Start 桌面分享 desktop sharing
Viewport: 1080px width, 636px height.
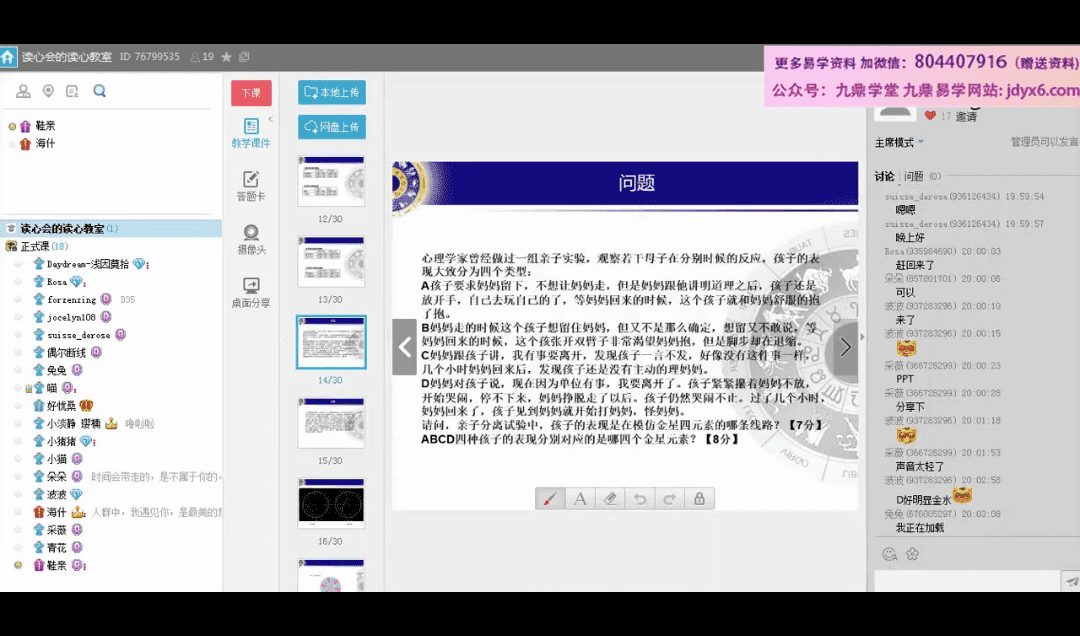click(x=251, y=292)
